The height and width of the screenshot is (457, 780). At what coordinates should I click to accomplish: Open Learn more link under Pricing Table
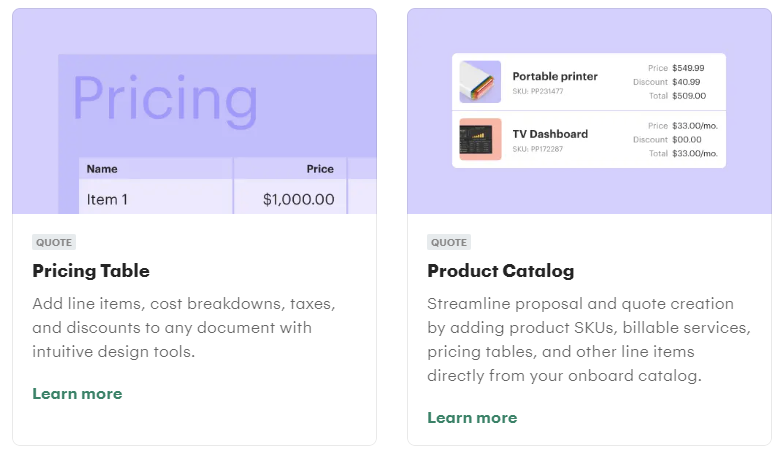[77, 394]
